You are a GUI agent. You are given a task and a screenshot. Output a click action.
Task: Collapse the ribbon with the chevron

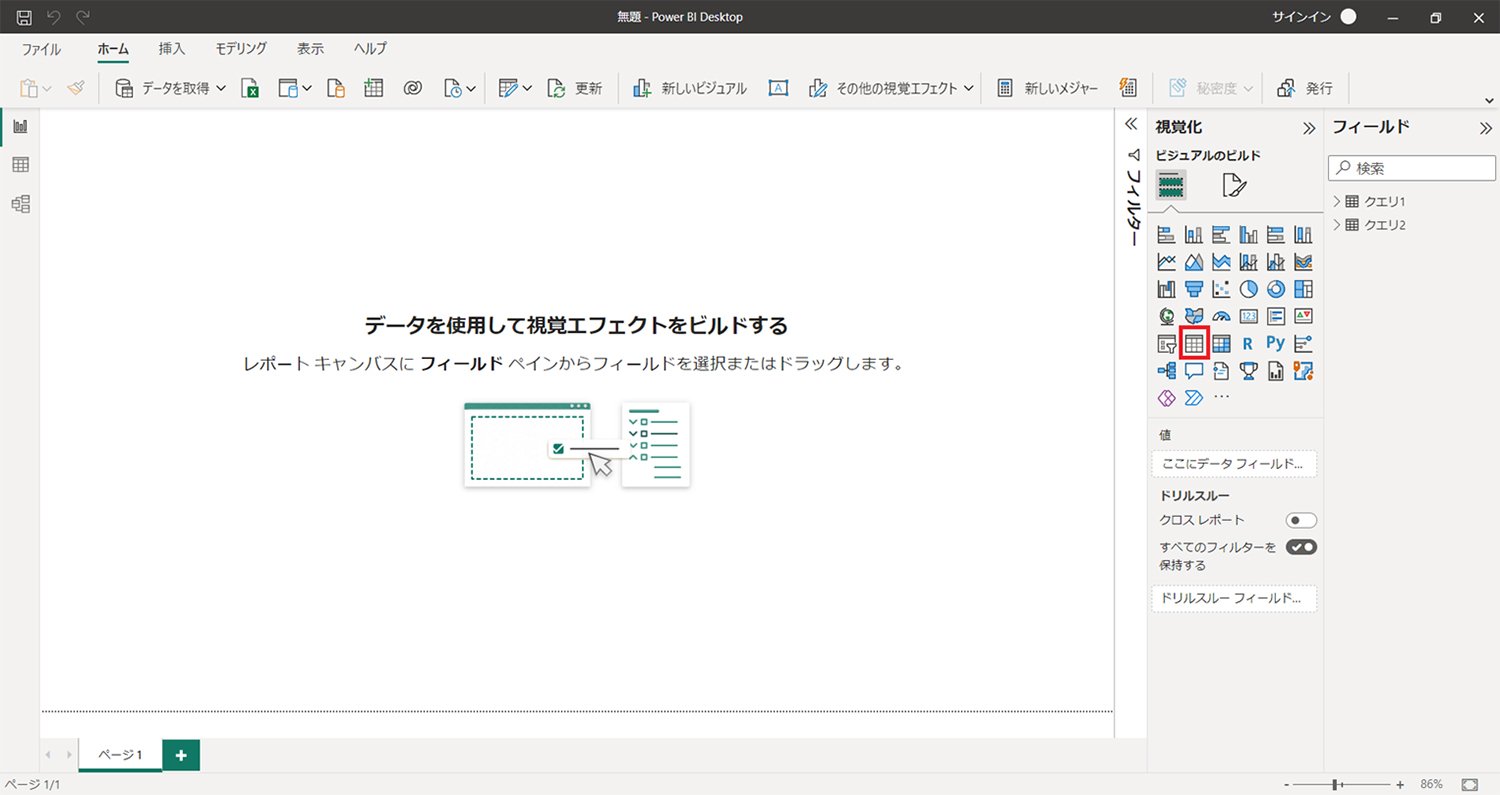coord(1489,101)
